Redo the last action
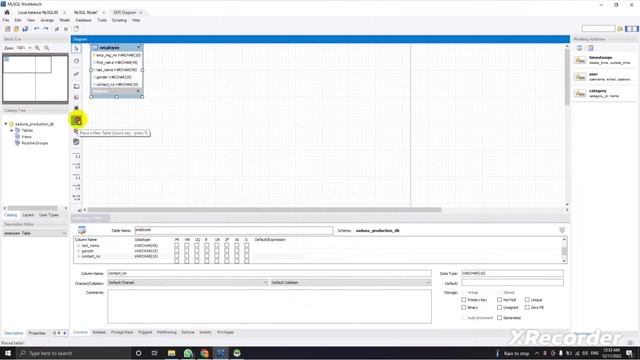Image resolution: width=640 pixels, height=360 pixels. (x=46, y=29)
